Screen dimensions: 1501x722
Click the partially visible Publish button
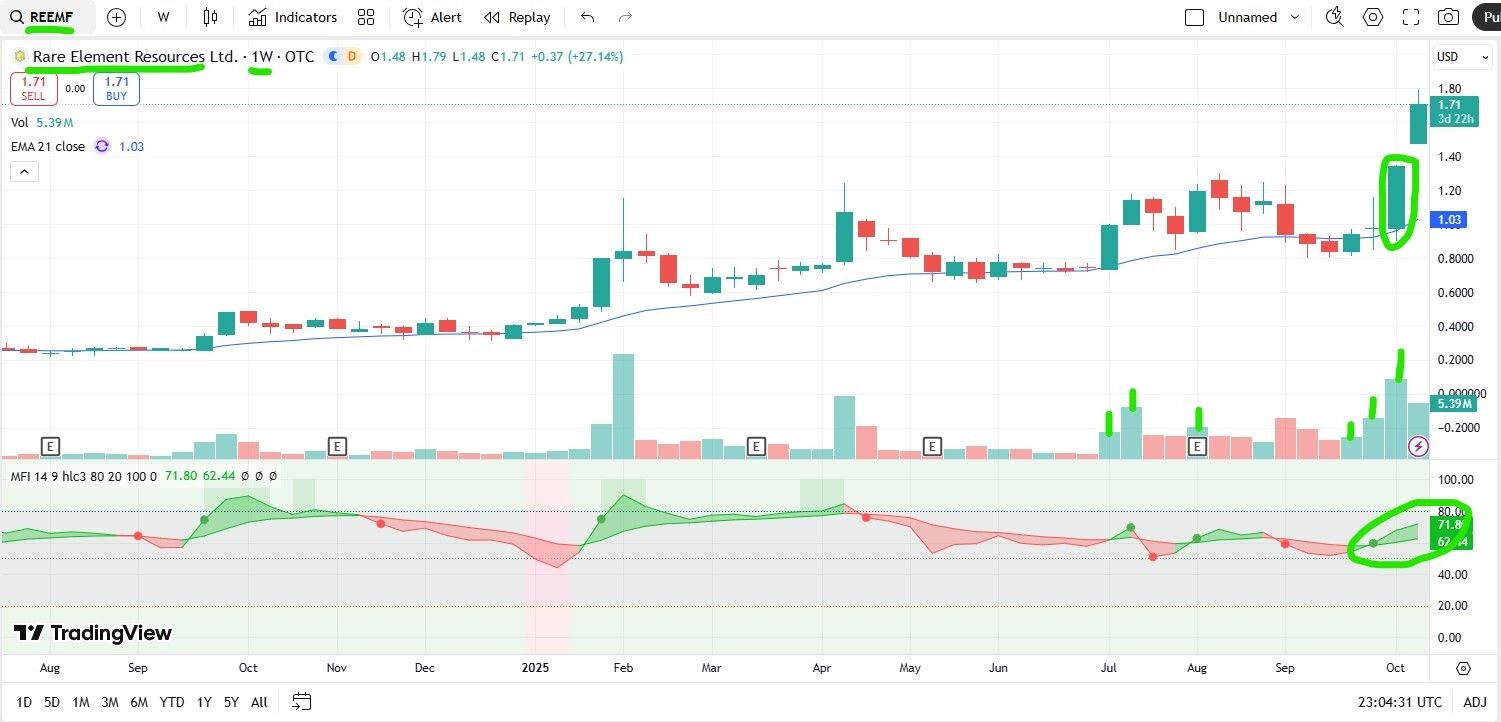point(1486,17)
